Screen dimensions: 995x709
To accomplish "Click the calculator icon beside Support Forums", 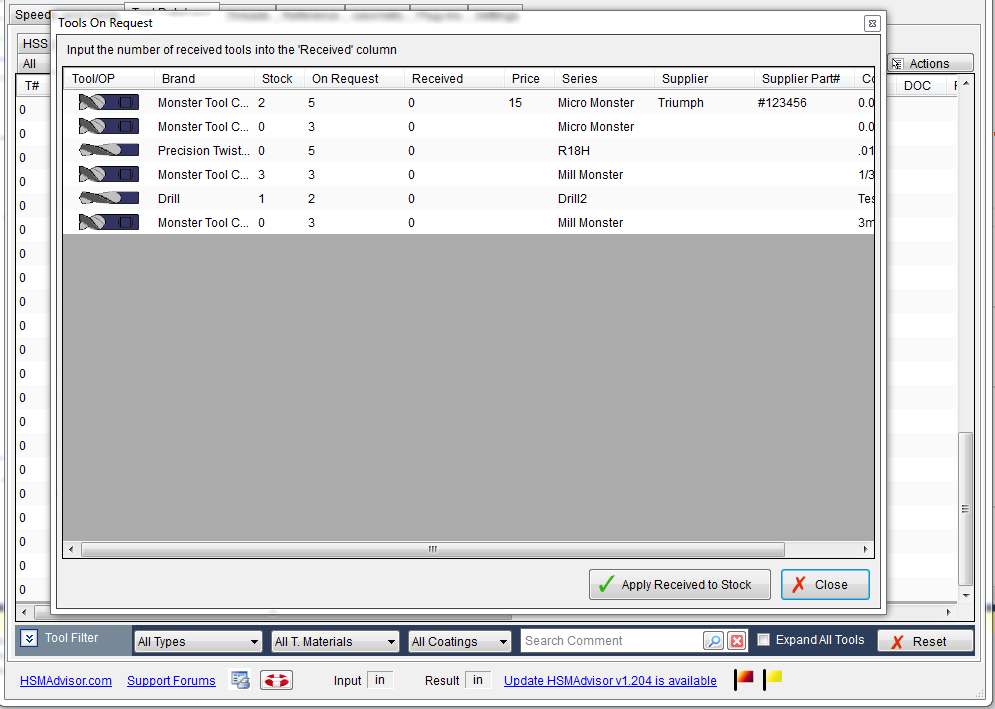I will (240, 680).
